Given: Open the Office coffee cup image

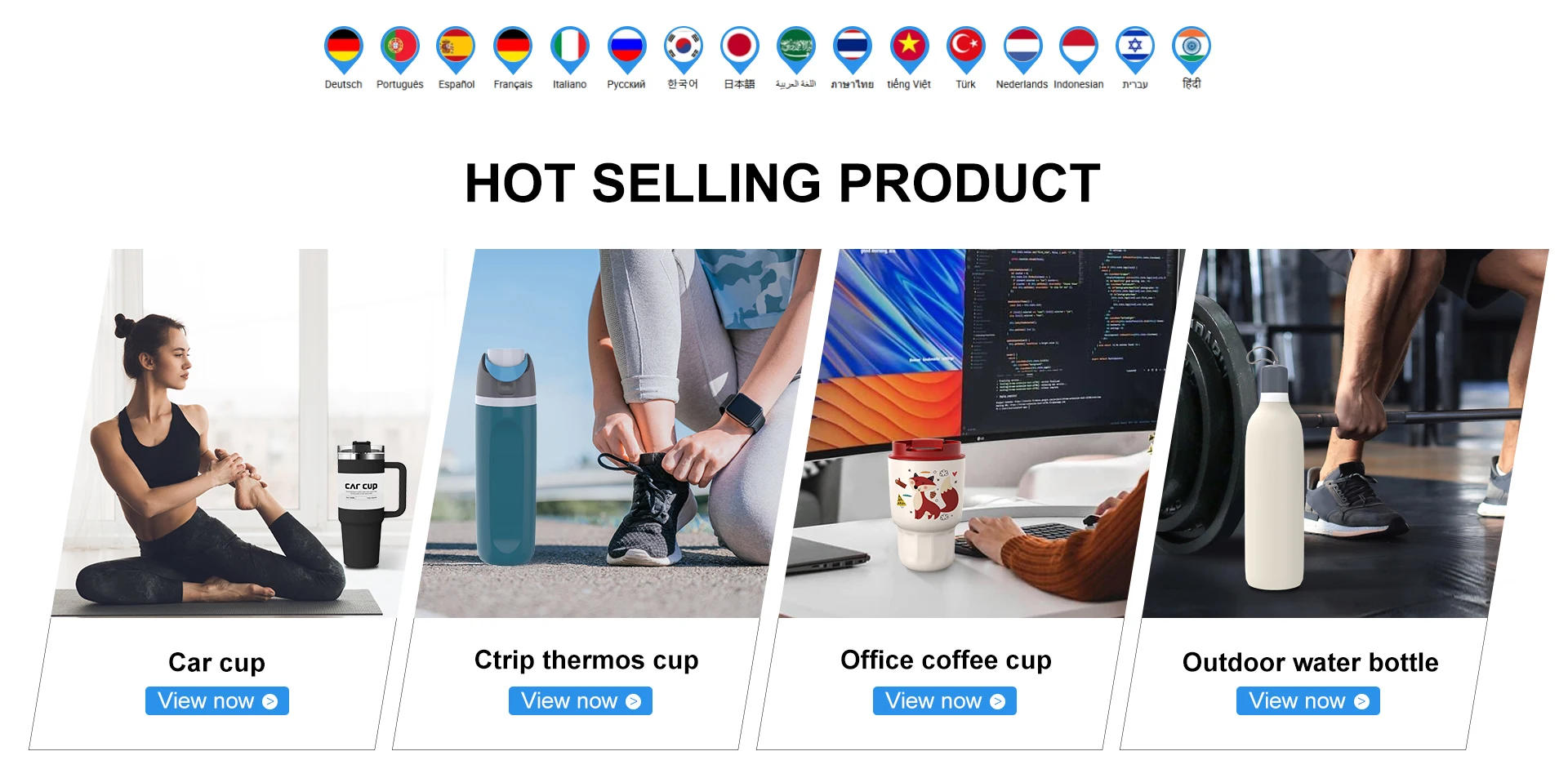Looking at the screenshot, I should pos(982,433).
